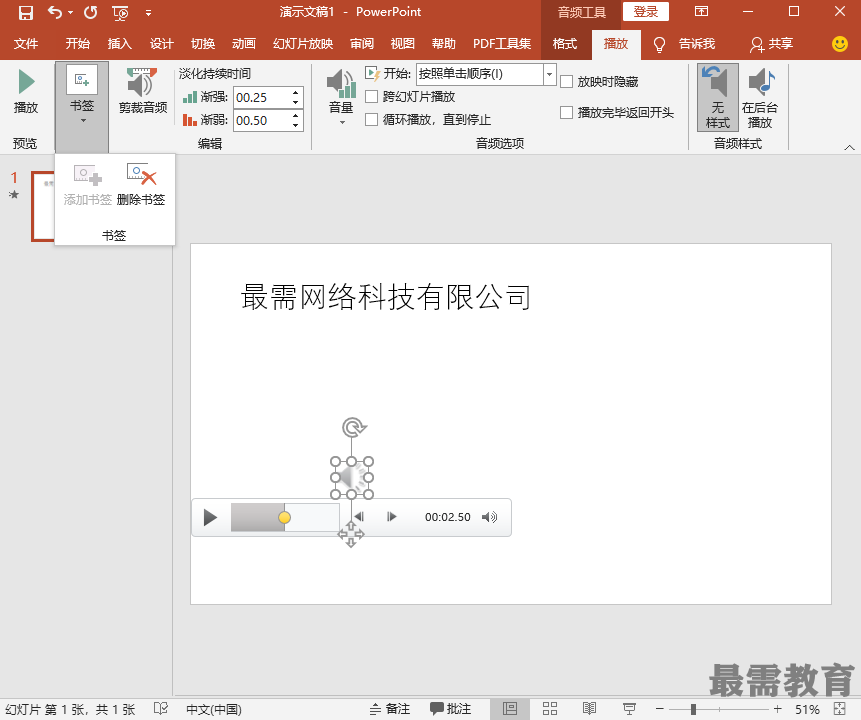The image size is (861, 720).
Task: Click the animation star under slide number 1
Action: (14, 194)
